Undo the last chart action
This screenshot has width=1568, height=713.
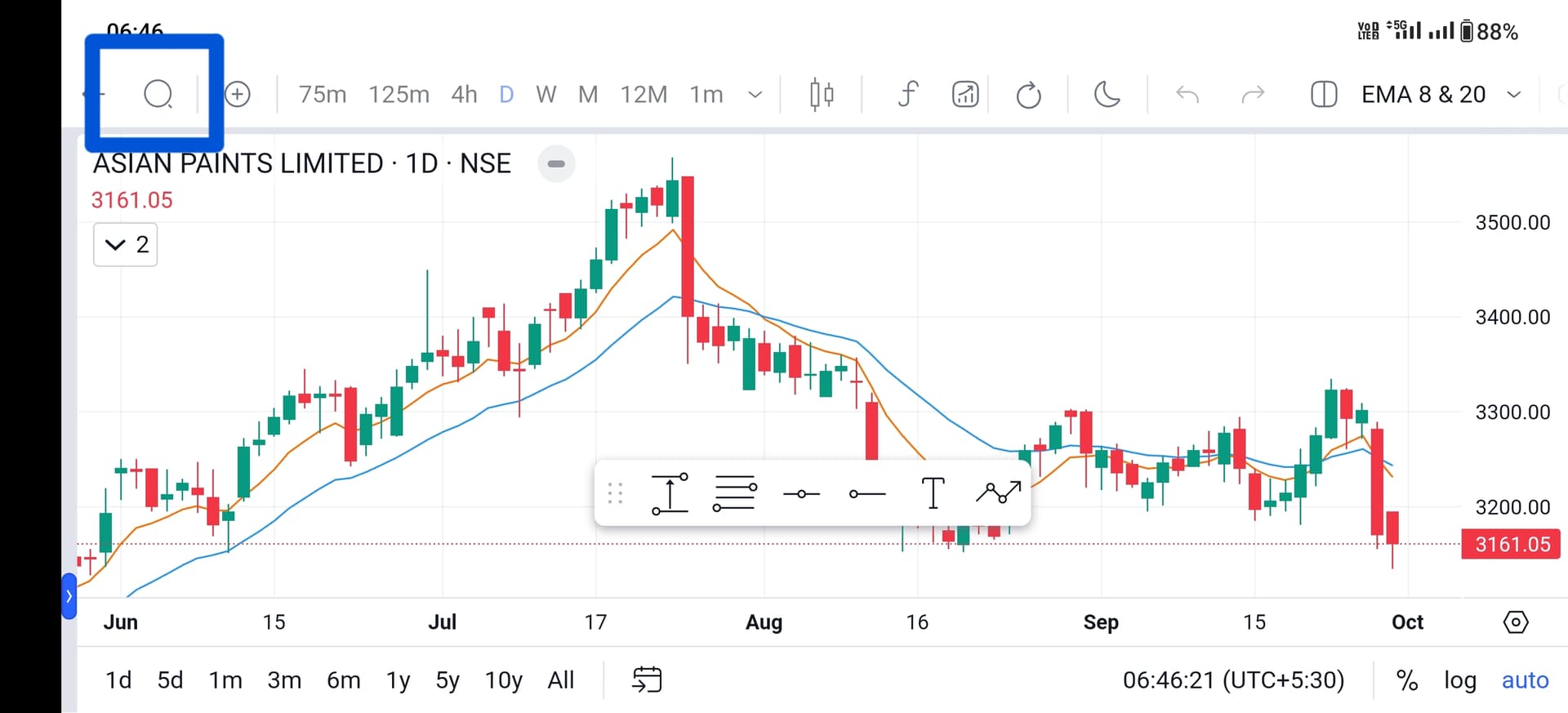pos(1187,95)
